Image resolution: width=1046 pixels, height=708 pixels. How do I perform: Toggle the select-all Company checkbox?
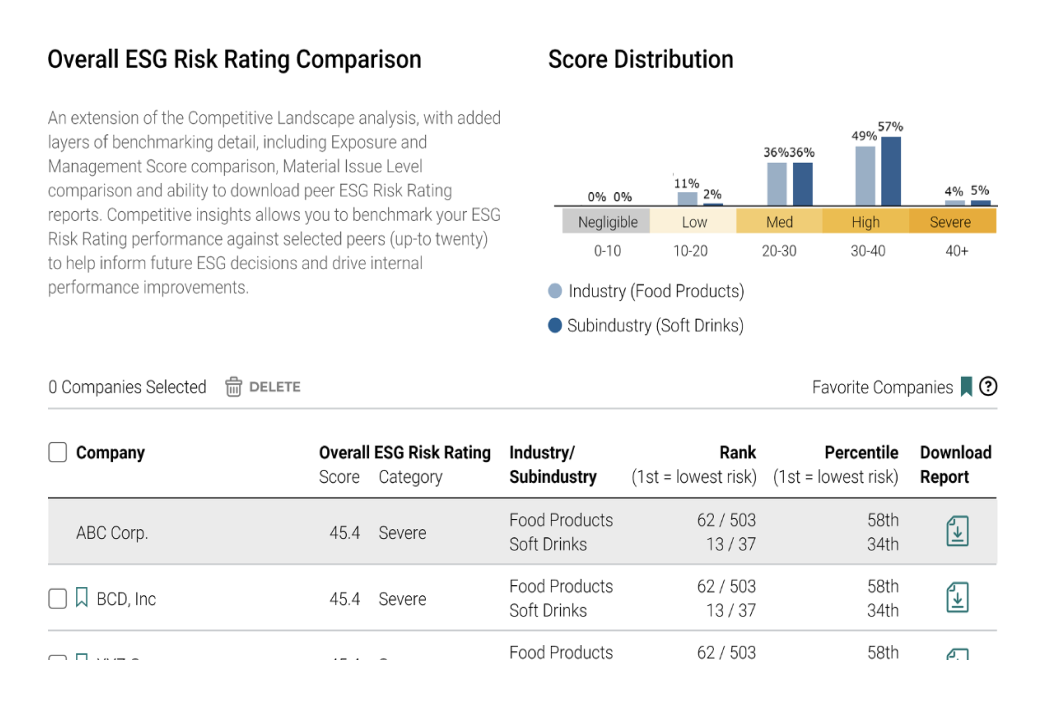pyautogui.click(x=58, y=453)
